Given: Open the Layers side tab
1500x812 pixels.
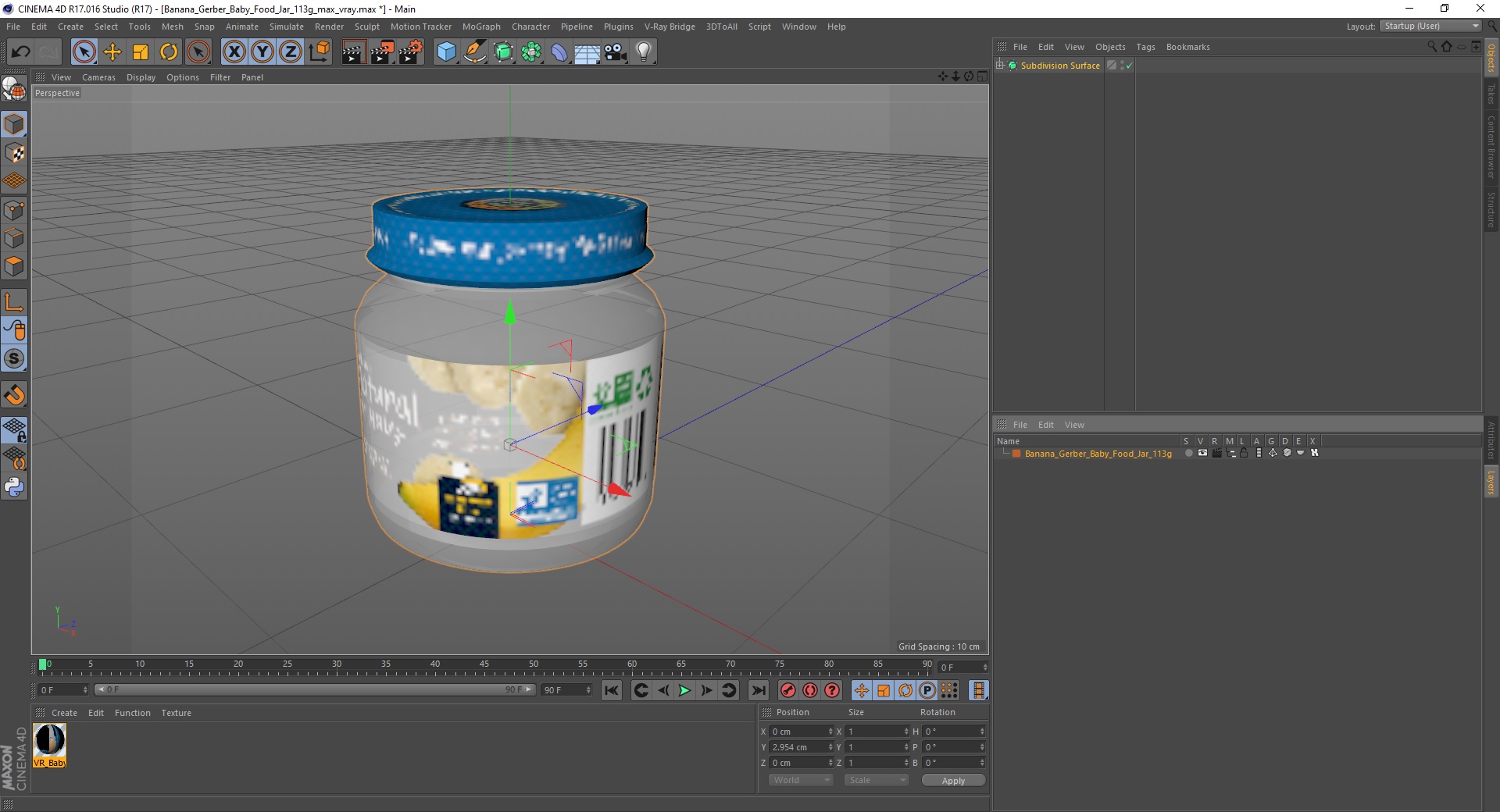Looking at the screenshot, I should click(1491, 483).
